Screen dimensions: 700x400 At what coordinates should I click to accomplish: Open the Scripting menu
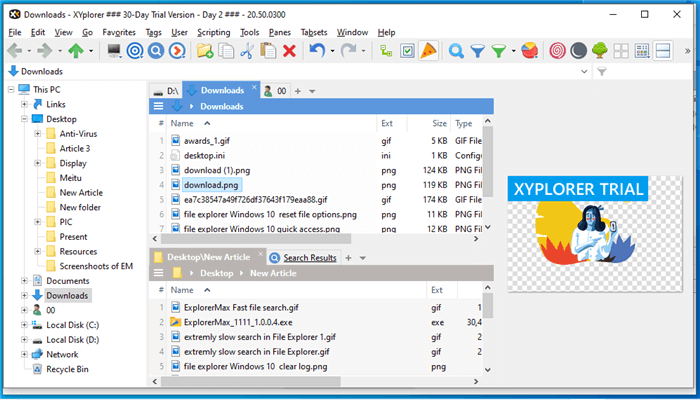click(x=214, y=32)
